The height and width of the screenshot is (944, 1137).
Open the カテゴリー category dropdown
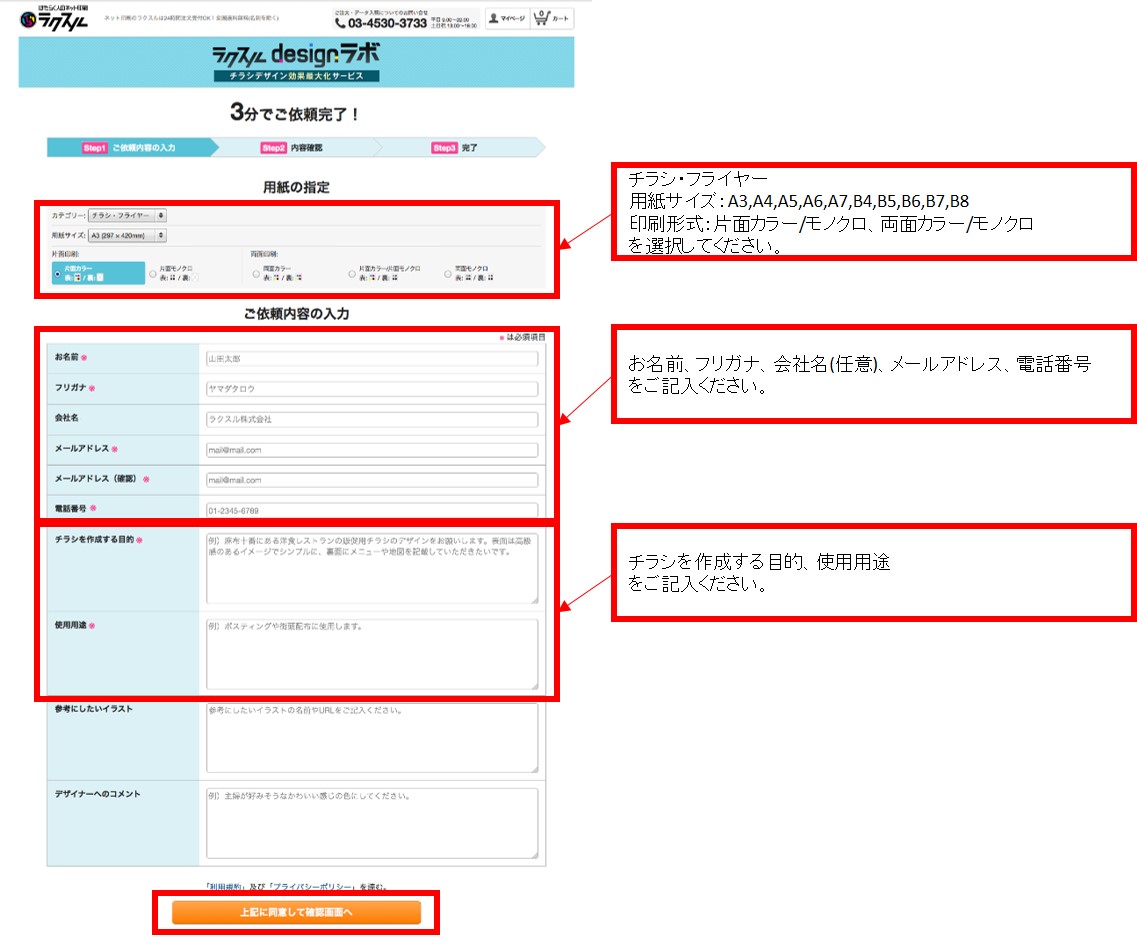tap(127, 215)
